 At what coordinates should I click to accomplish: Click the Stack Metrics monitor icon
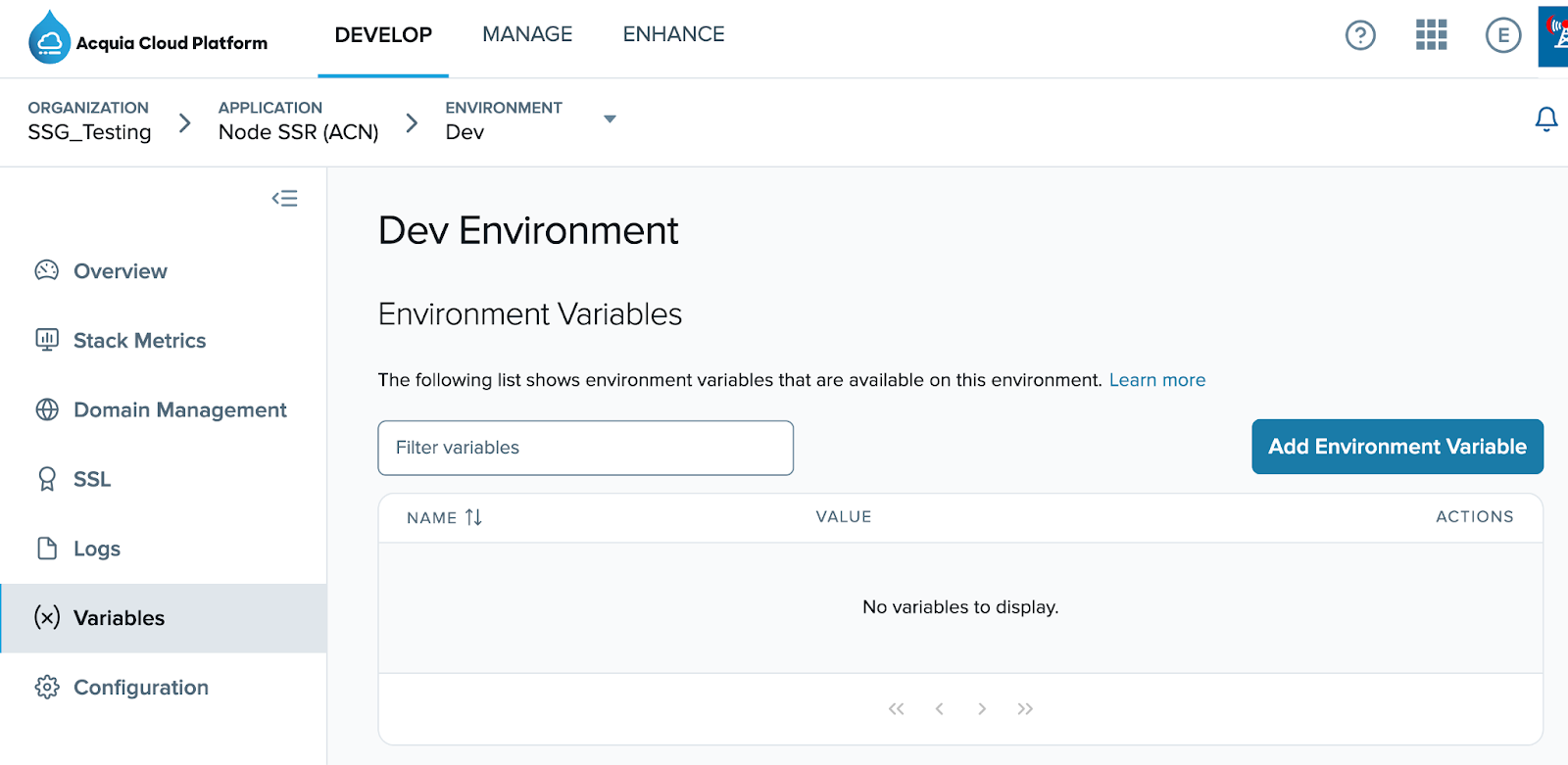click(47, 340)
